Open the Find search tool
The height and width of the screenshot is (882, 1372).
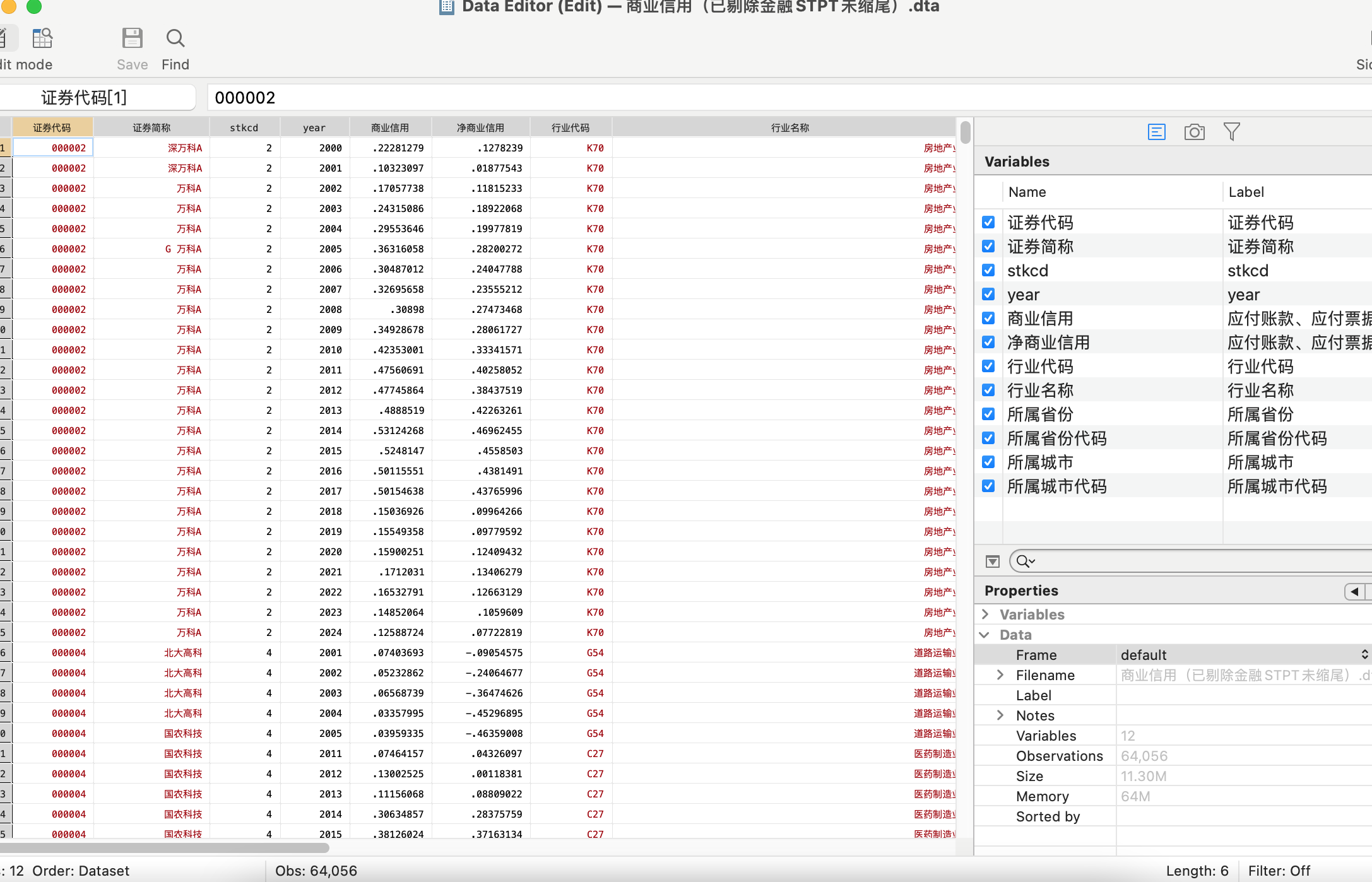coord(175,39)
